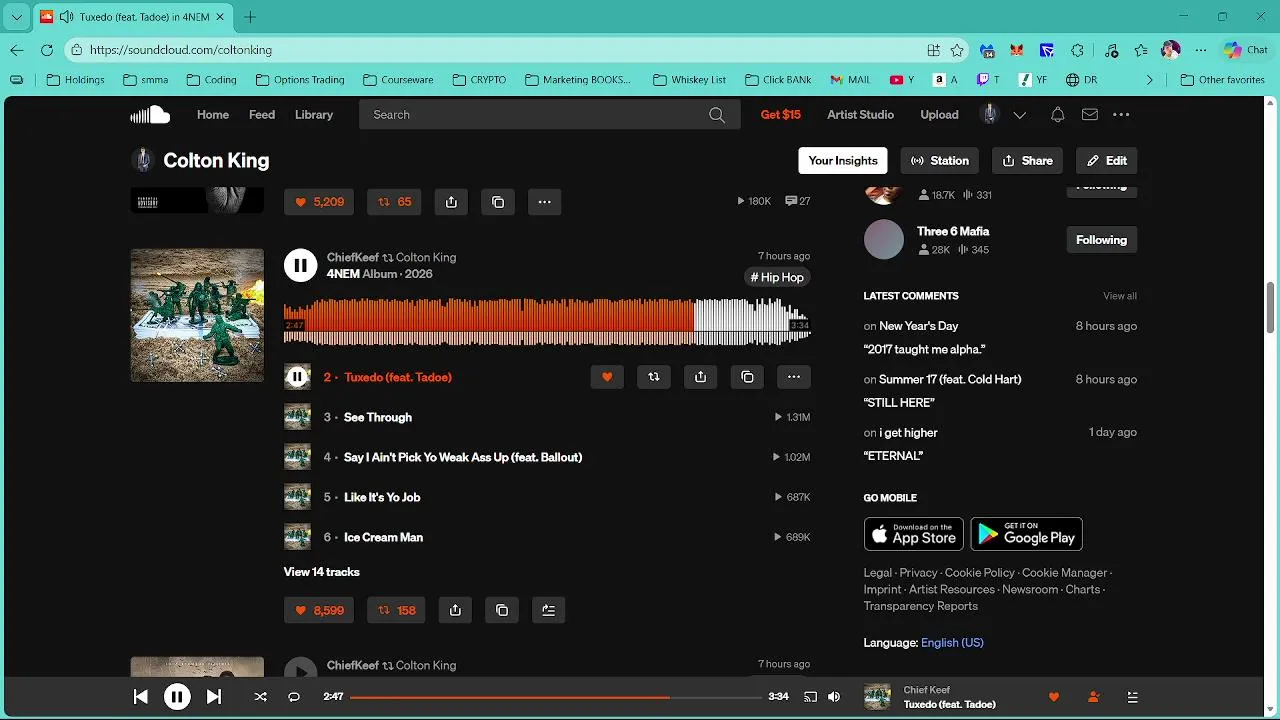Skip to the next track in the player bar

[214, 697]
